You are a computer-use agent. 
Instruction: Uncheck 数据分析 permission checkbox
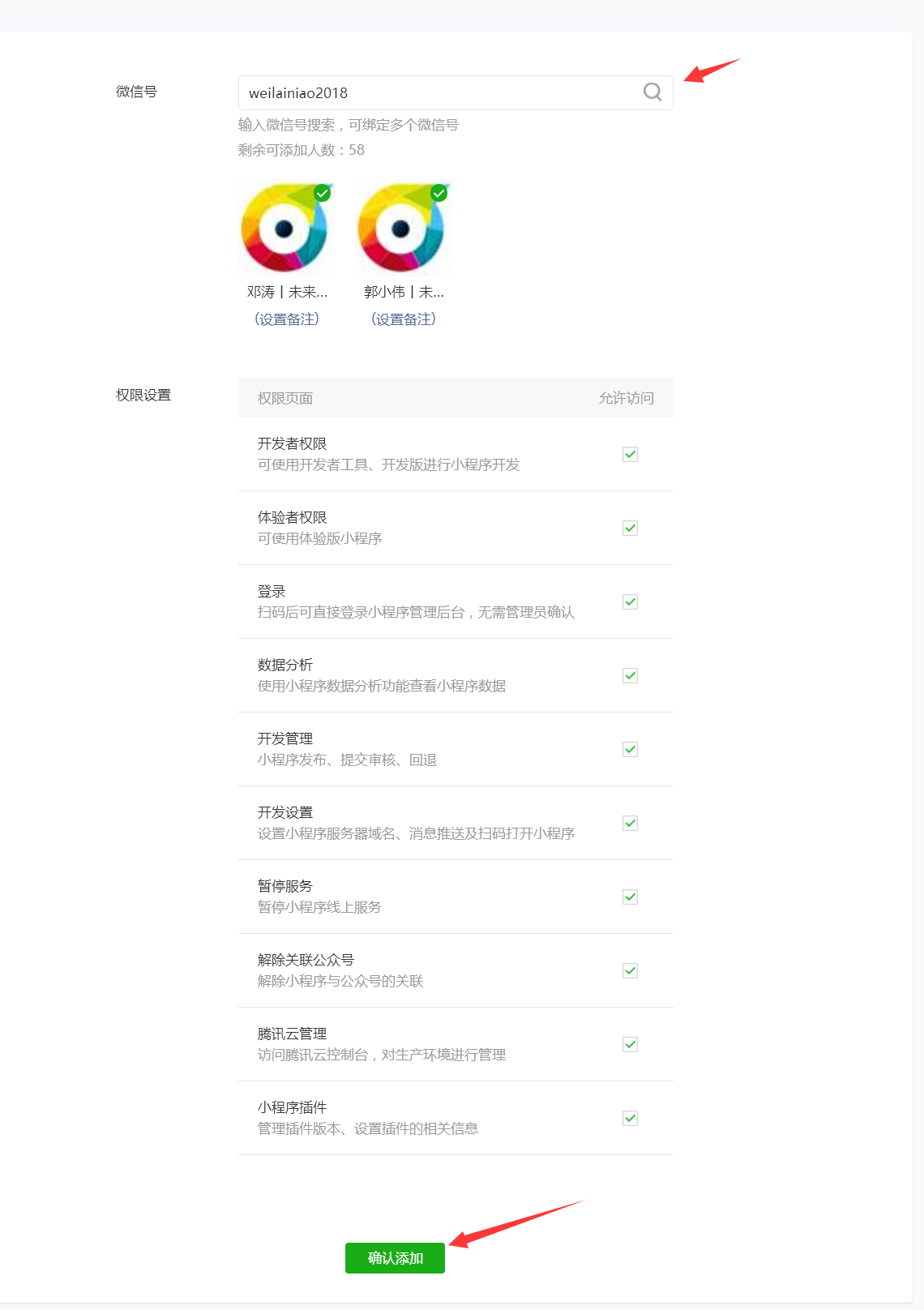tap(630, 675)
